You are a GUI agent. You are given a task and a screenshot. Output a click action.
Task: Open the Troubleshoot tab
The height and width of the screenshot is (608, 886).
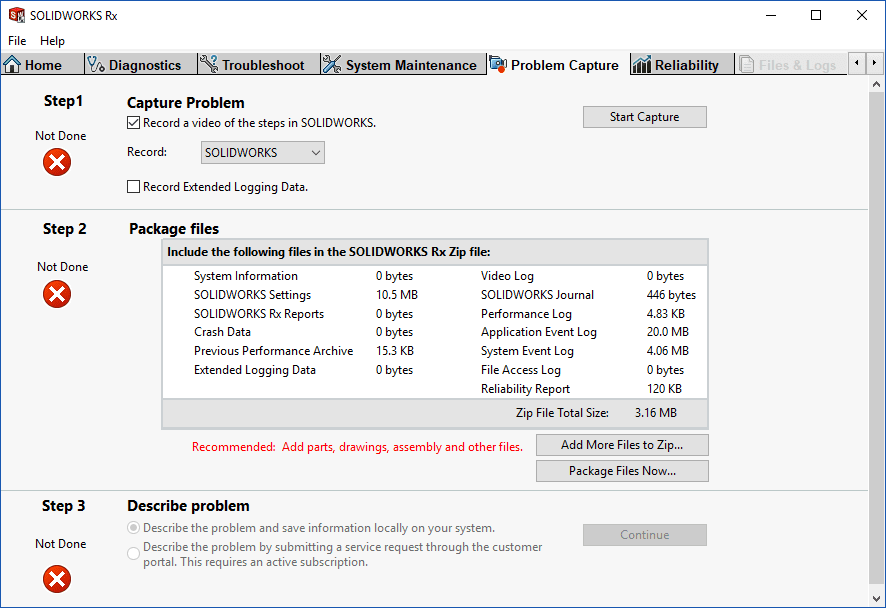pyautogui.click(x=258, y=64)
